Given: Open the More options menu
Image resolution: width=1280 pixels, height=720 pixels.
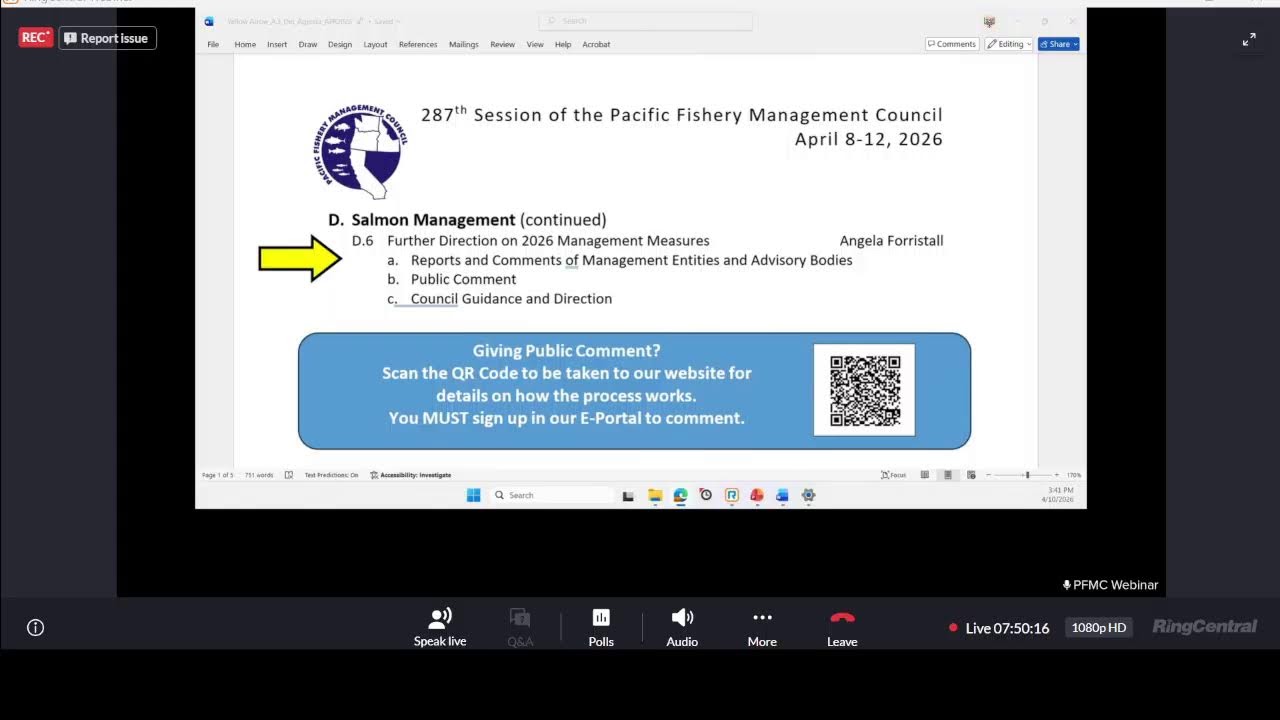Looking at the screenshot, I should pyautogui.click(x=762, y=627).
